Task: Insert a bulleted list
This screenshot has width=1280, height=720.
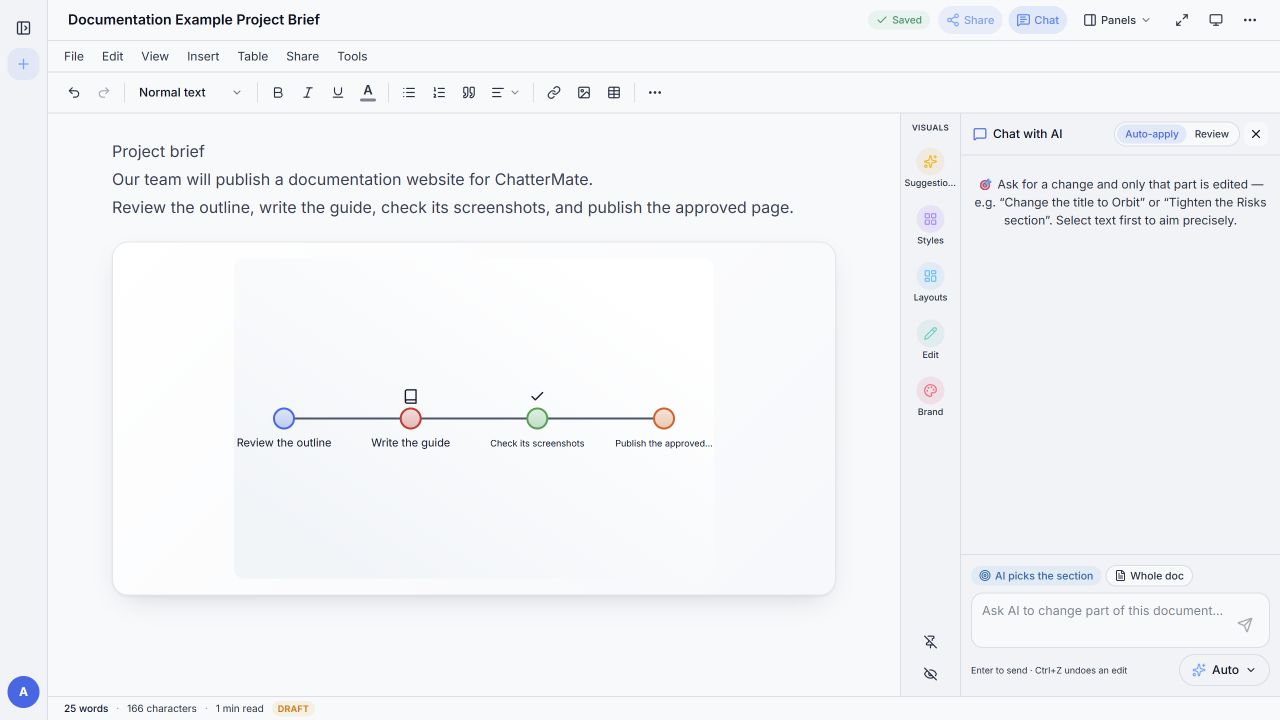Action: pyautogui.click(x=409, y=92)
